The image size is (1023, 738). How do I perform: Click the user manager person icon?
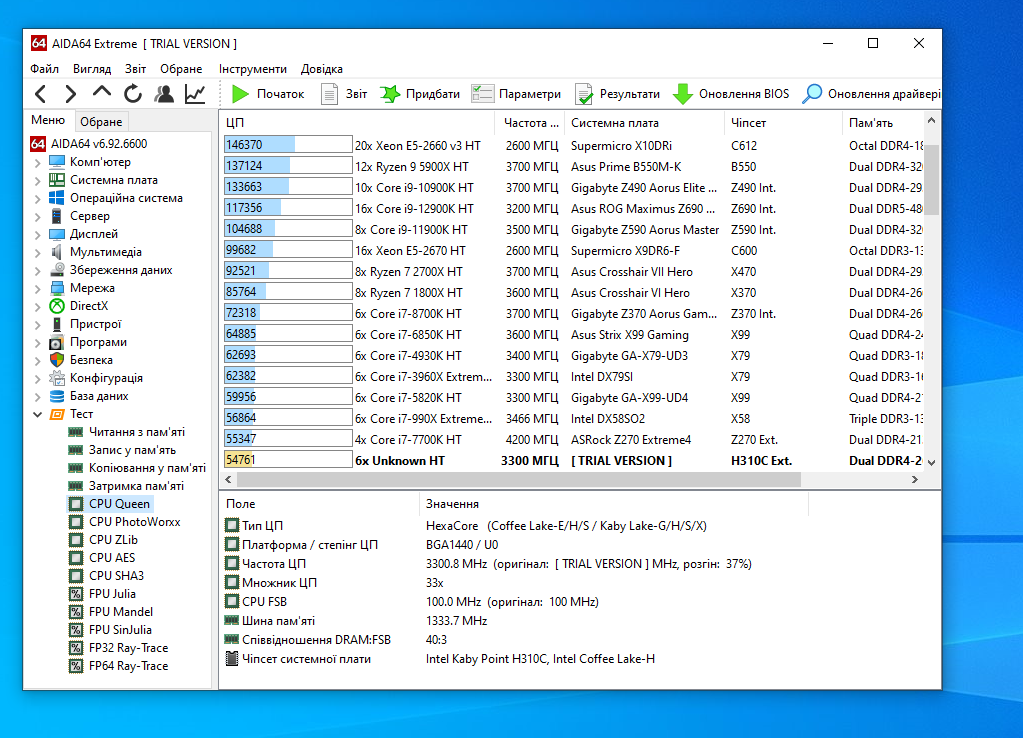[164, 94]
